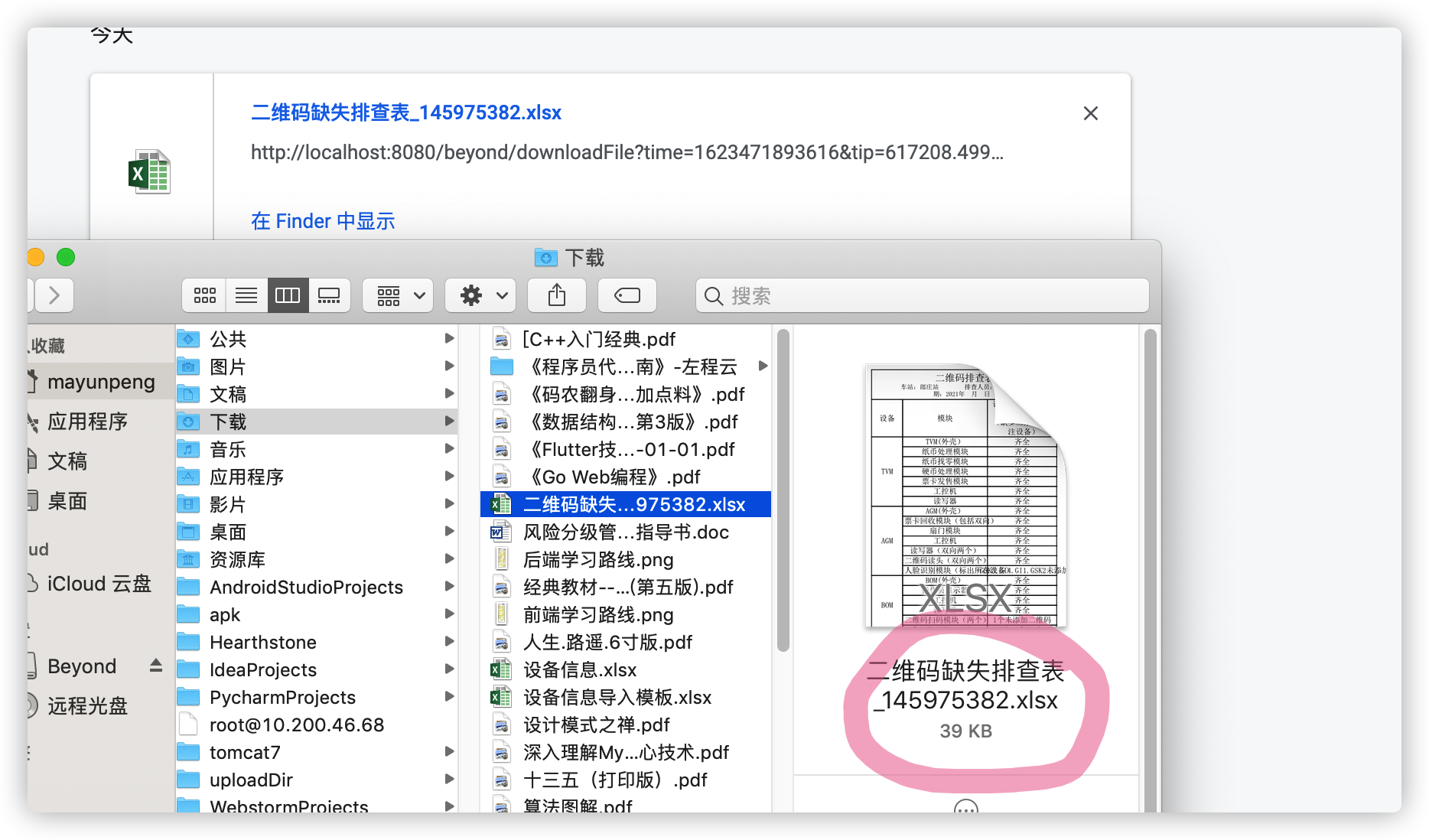
Task: Switch Finder to column view
Action: (x=288, y=296)
